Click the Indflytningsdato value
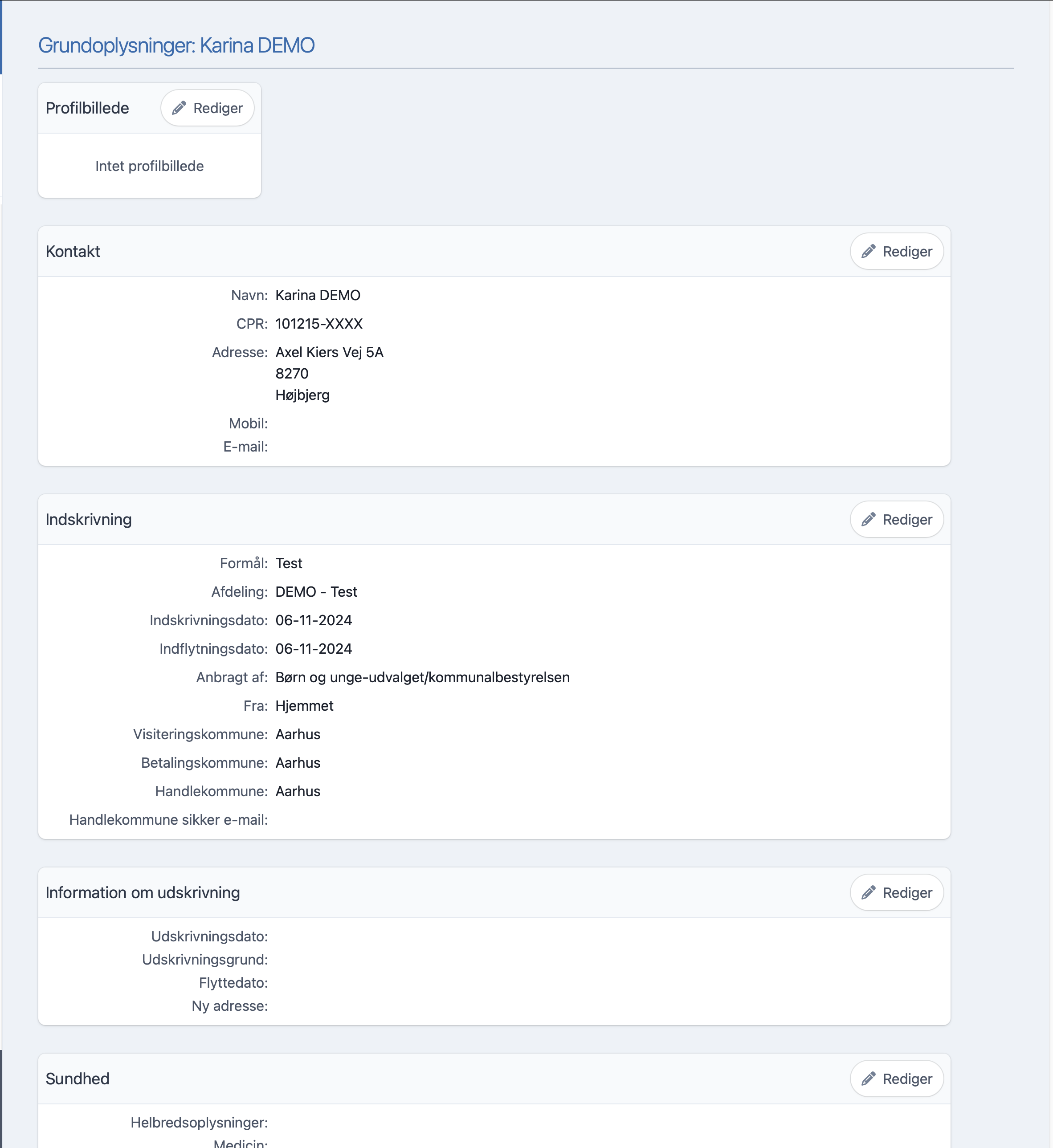Viewport: 1053px width, 1148px height. [x=314, y=648]
